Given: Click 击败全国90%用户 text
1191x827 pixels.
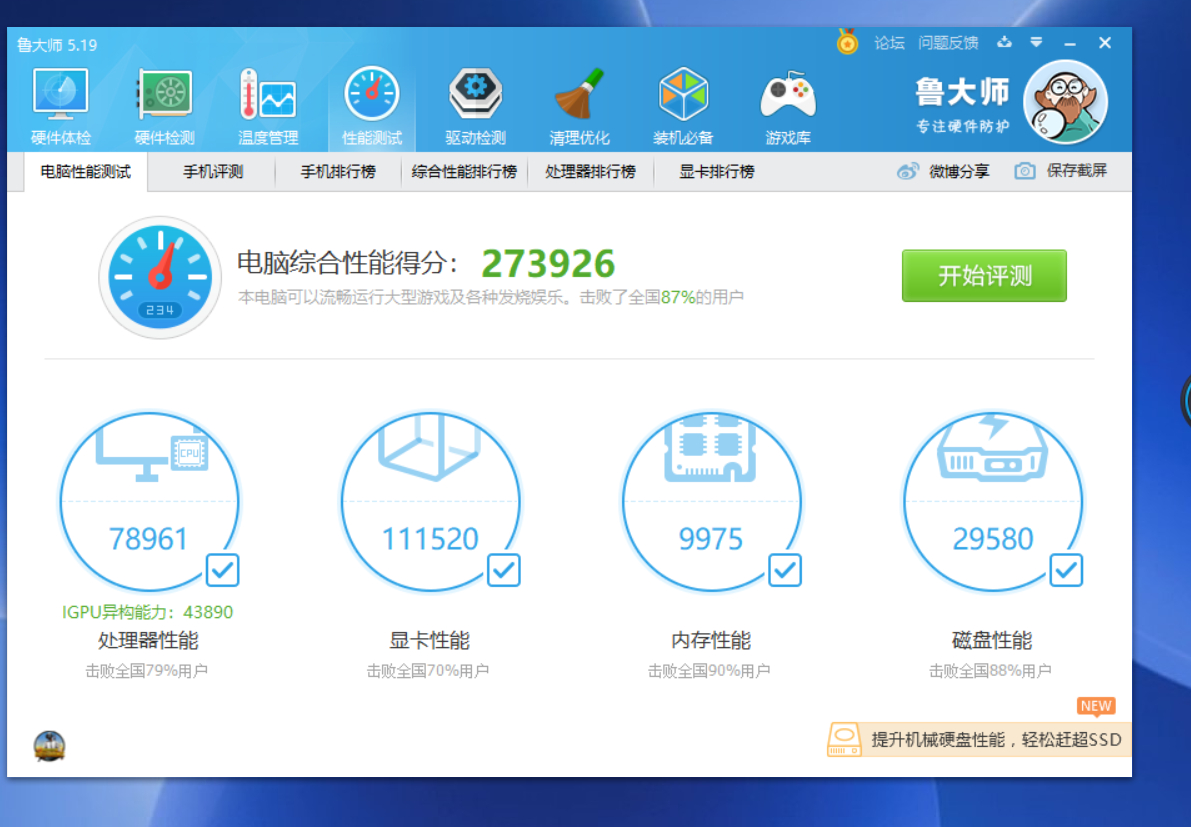Looking at the screenshot, I should pyautogui.click(x=709, y=671).
